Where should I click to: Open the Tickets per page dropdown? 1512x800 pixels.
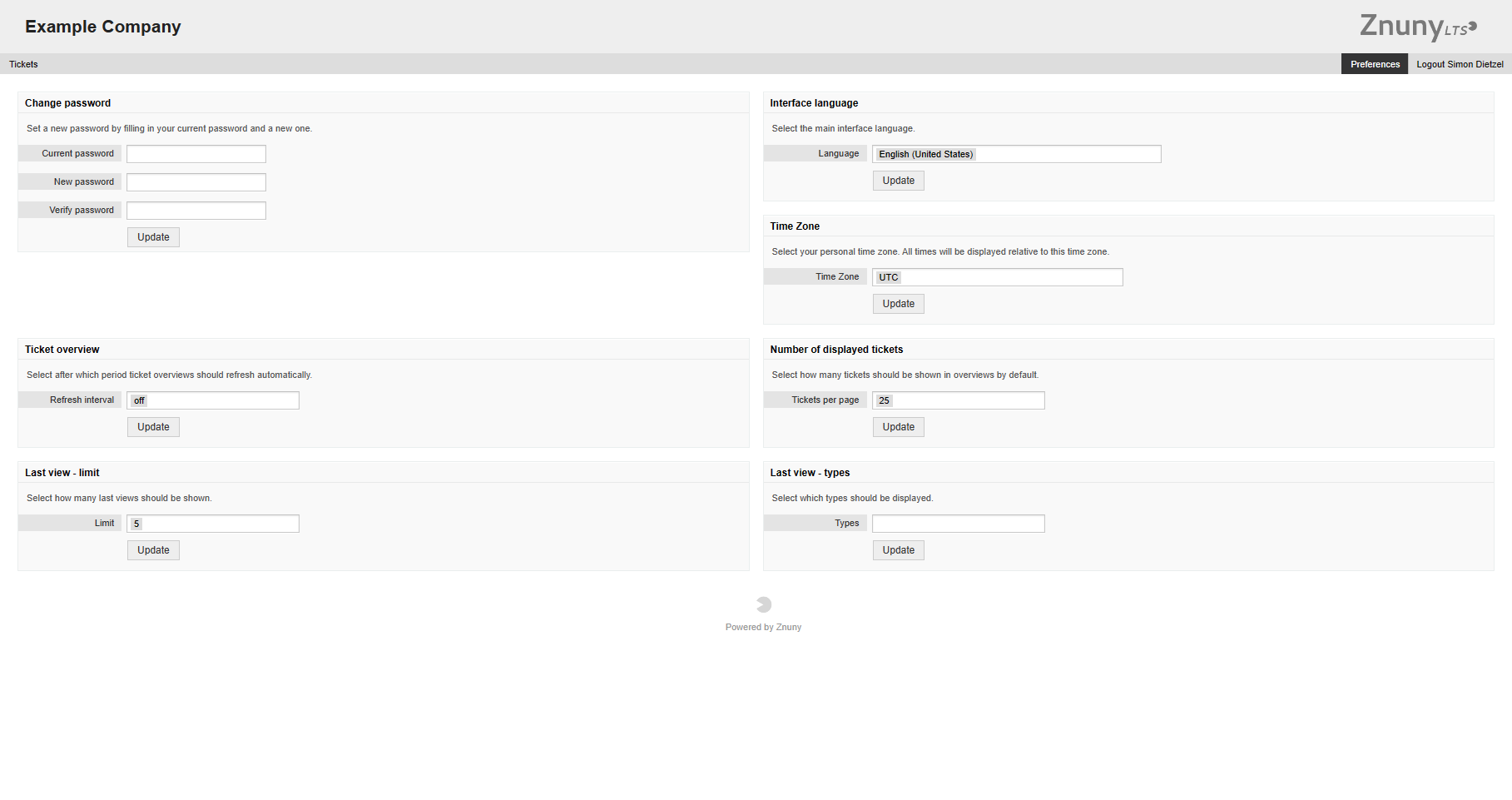click(959, 400)
